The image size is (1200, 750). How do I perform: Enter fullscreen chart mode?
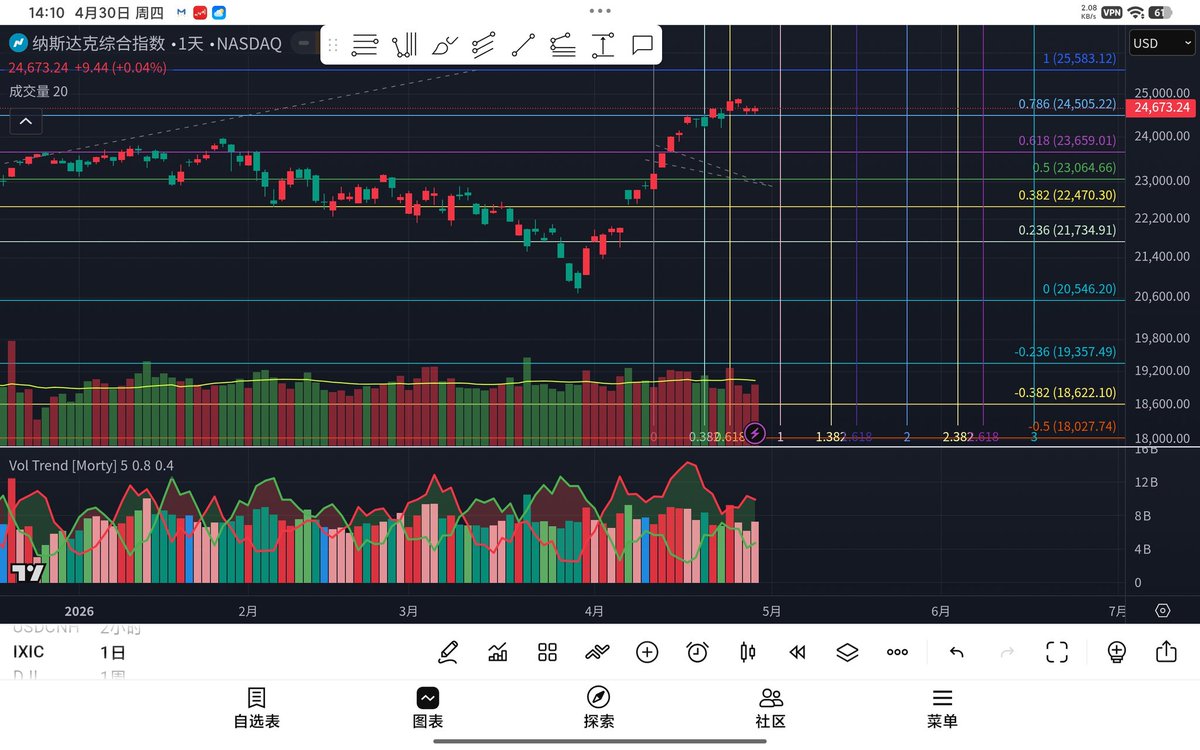click(x=1057, y=652)
